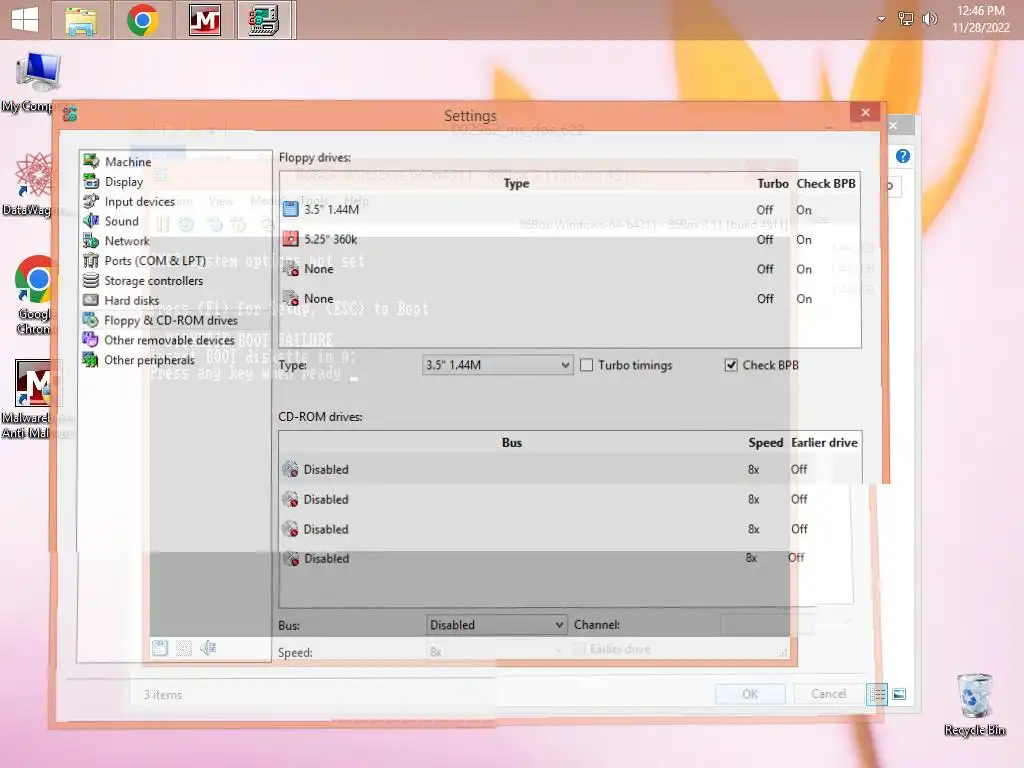Screen dimensions: 1024x768
Task: Expand the CD-ROM Bus dropdown
Action: tap(496, 625)
